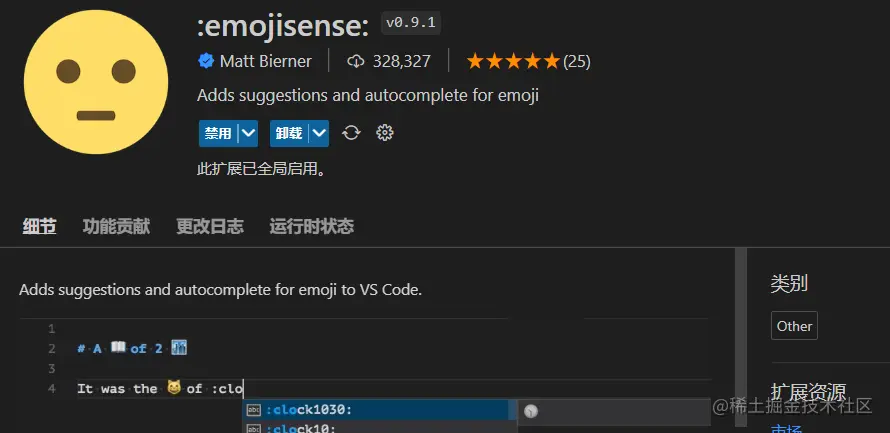890x433 pixels.
Task: Click the description 'Adds suggestions and autocomplete for emoji'
Action: point(368,95)
